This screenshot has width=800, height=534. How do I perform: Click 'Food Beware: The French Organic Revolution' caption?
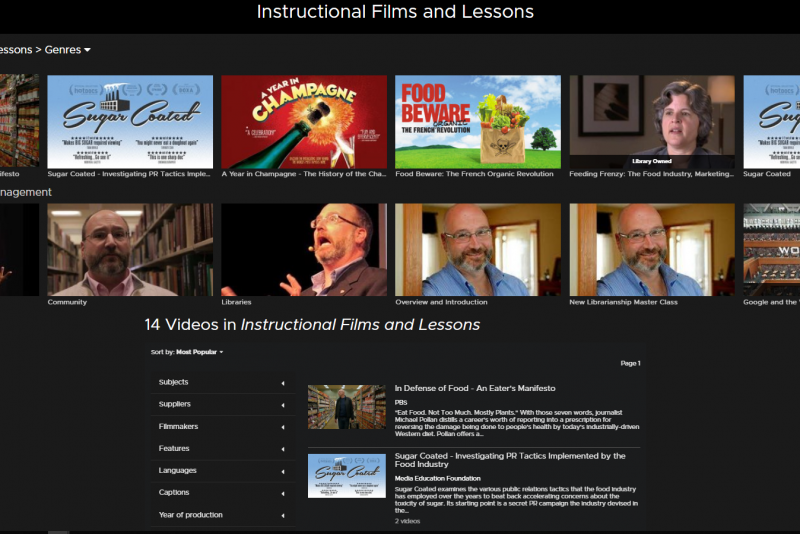pos(474,174)
